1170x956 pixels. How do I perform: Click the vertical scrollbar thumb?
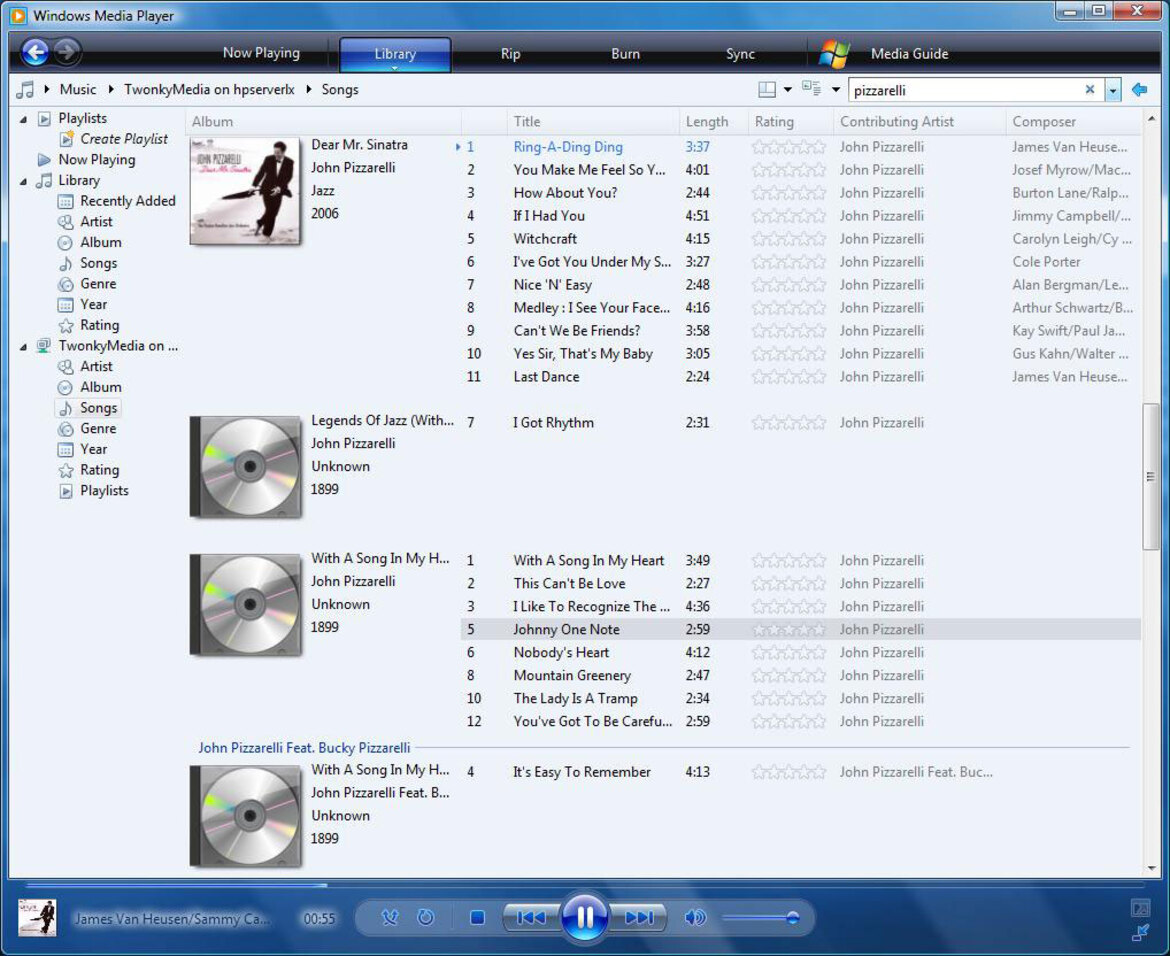point(1151,476)
